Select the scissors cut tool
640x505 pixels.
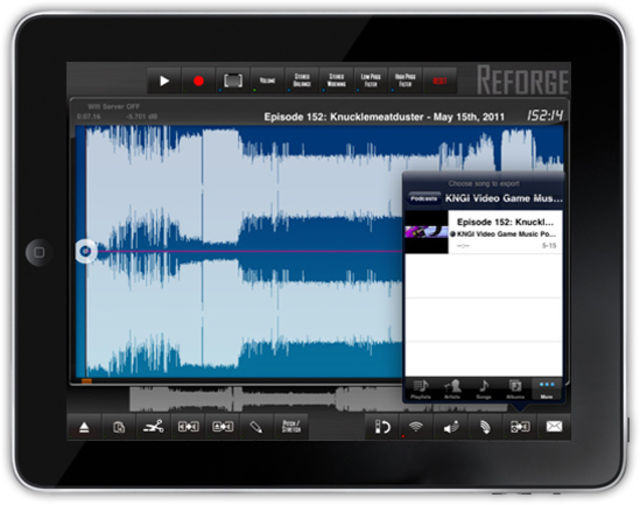click(153, 427)
